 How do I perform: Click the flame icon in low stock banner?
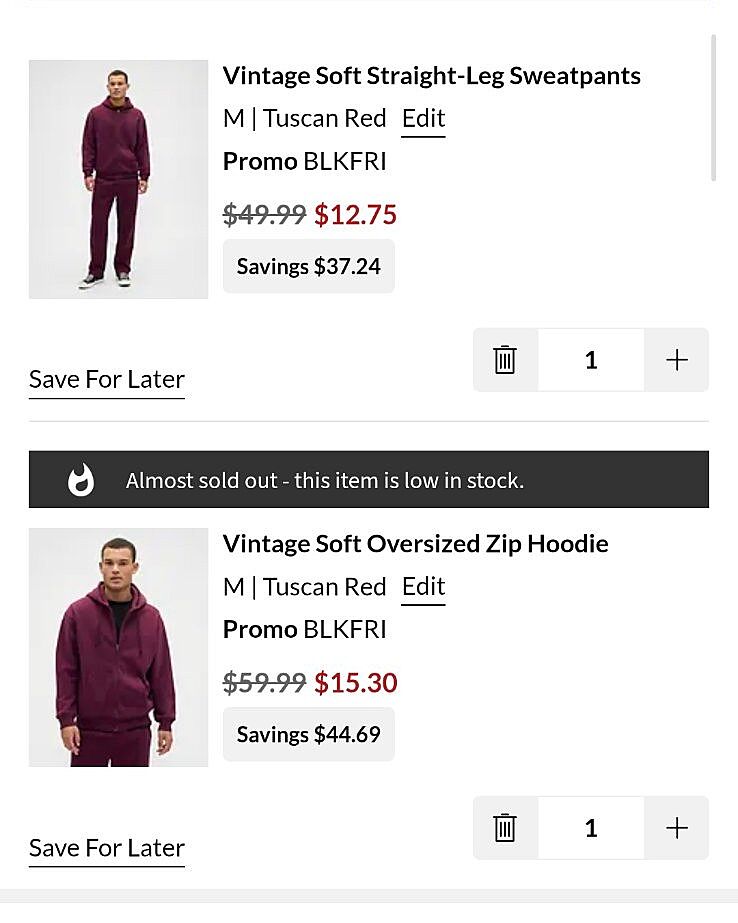pyautogui.click(x=81, y=481)
